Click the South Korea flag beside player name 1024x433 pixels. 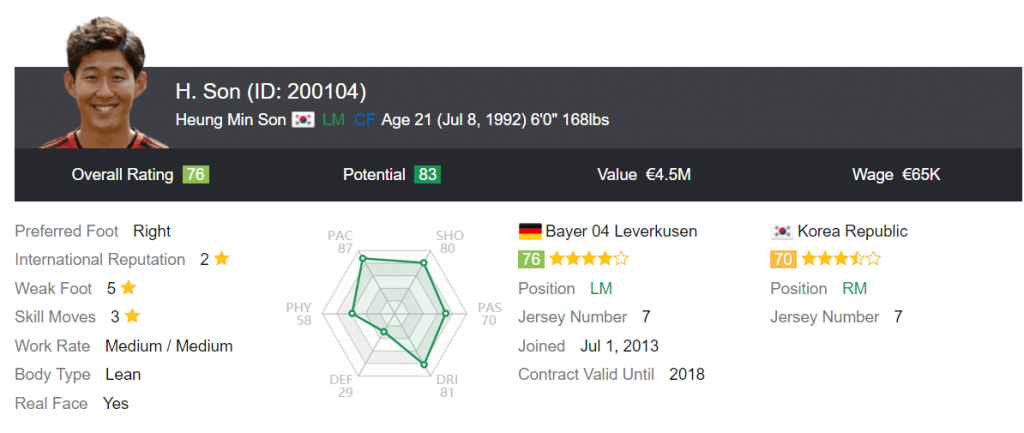pyautogui.click(x=302, y=120)
